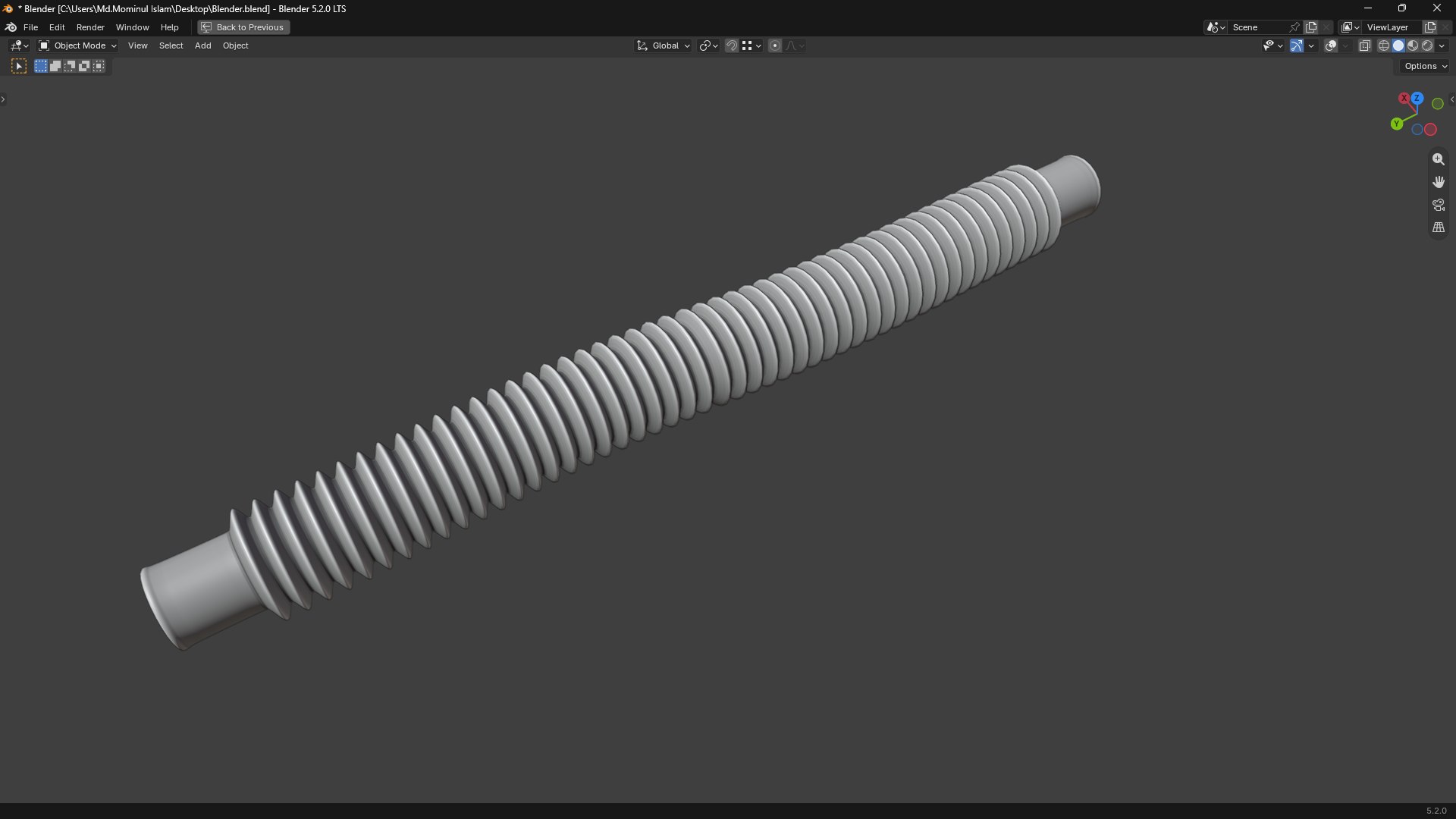Open the snapping options dropdown

click(x=752, y=46)
